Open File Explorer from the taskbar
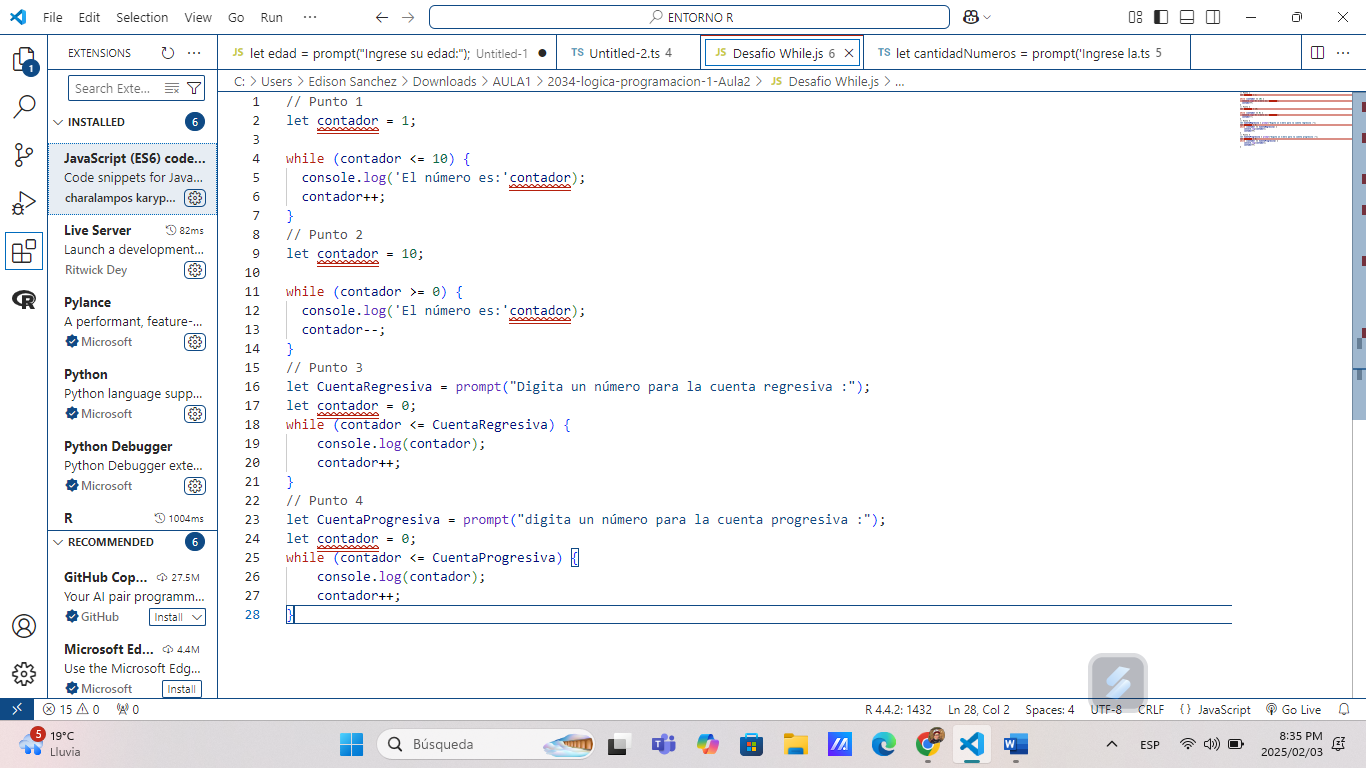The image size is (1366, 768). pos(795,744)
